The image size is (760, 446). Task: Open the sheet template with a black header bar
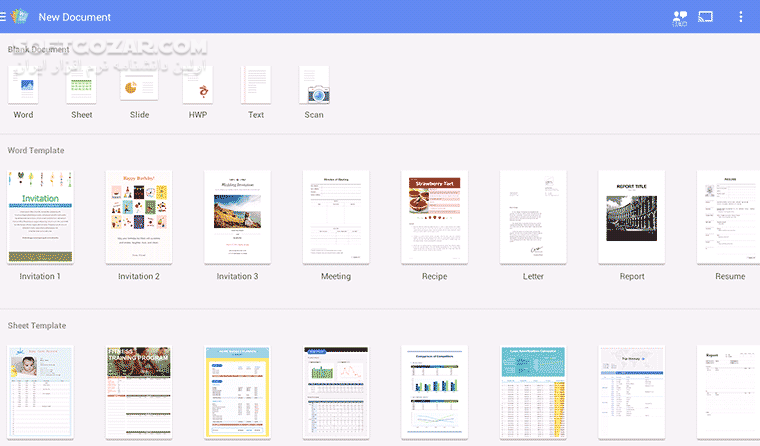[336, 392]
